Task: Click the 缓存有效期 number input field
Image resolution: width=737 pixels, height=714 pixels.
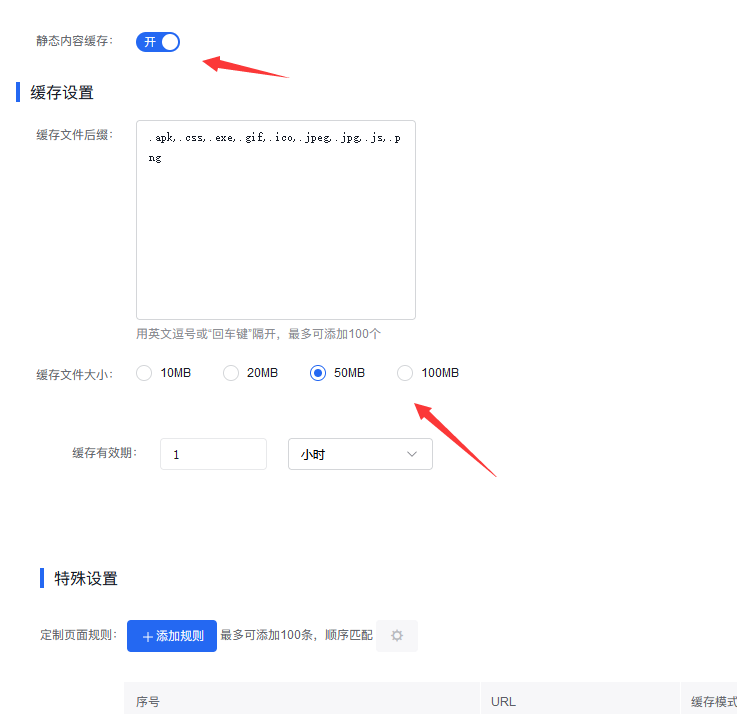Action: pos(213,454)
